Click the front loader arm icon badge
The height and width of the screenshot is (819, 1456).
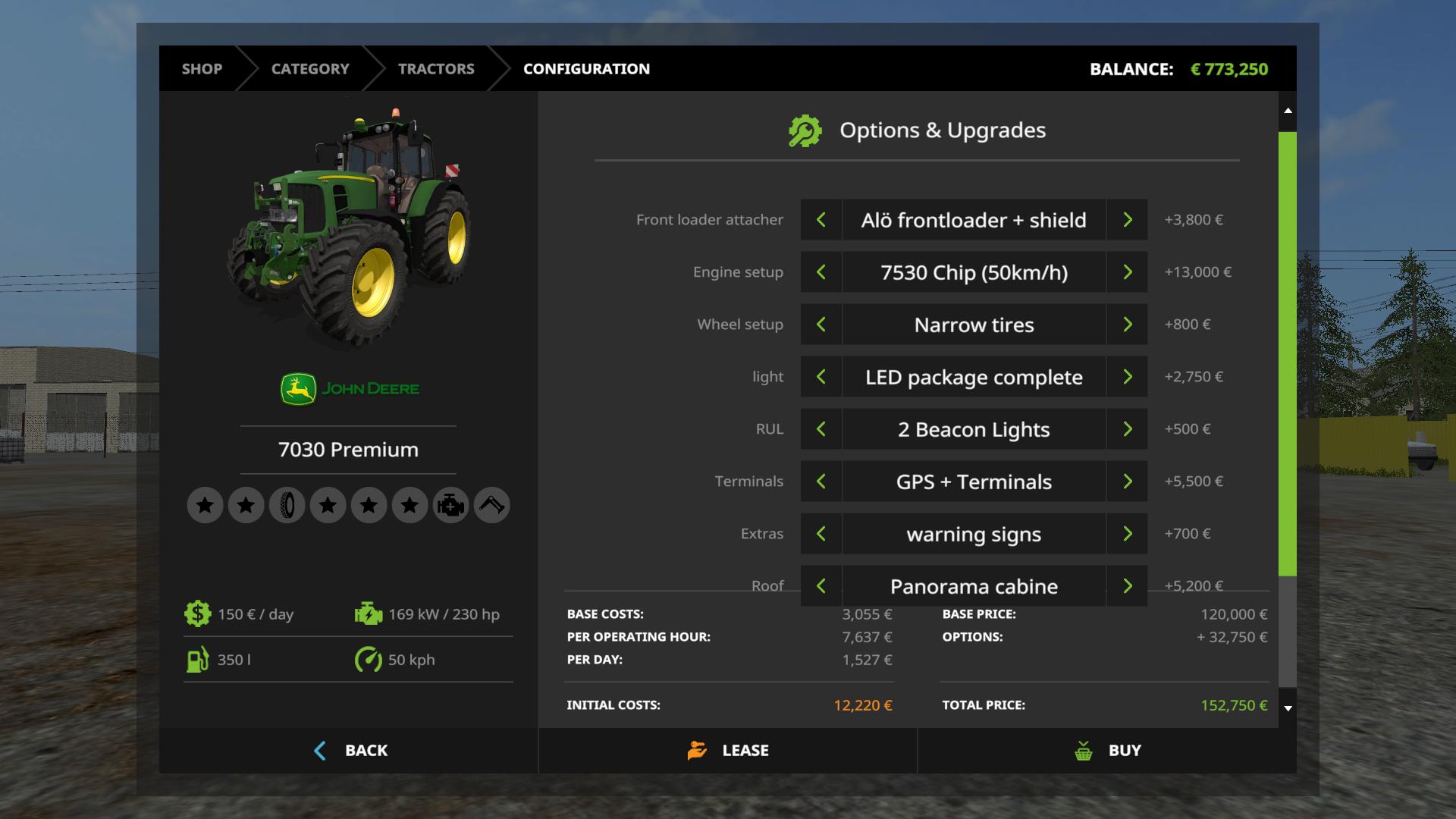click(491, 505)
